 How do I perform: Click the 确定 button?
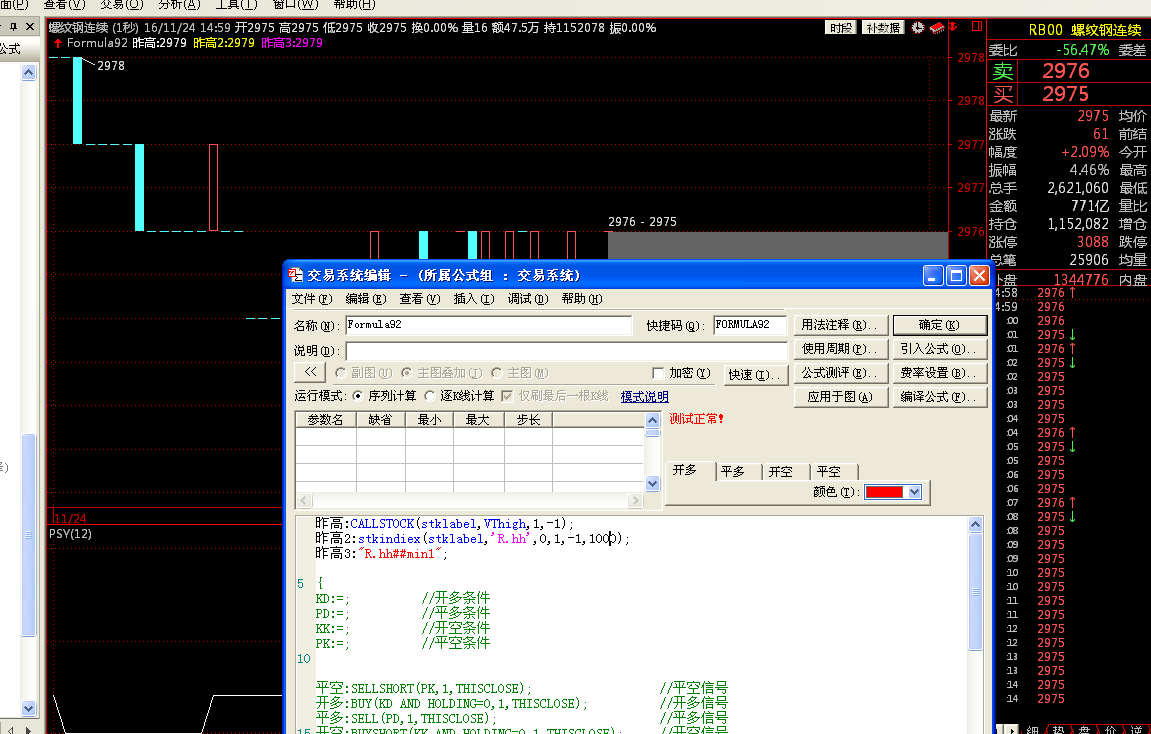940,325
